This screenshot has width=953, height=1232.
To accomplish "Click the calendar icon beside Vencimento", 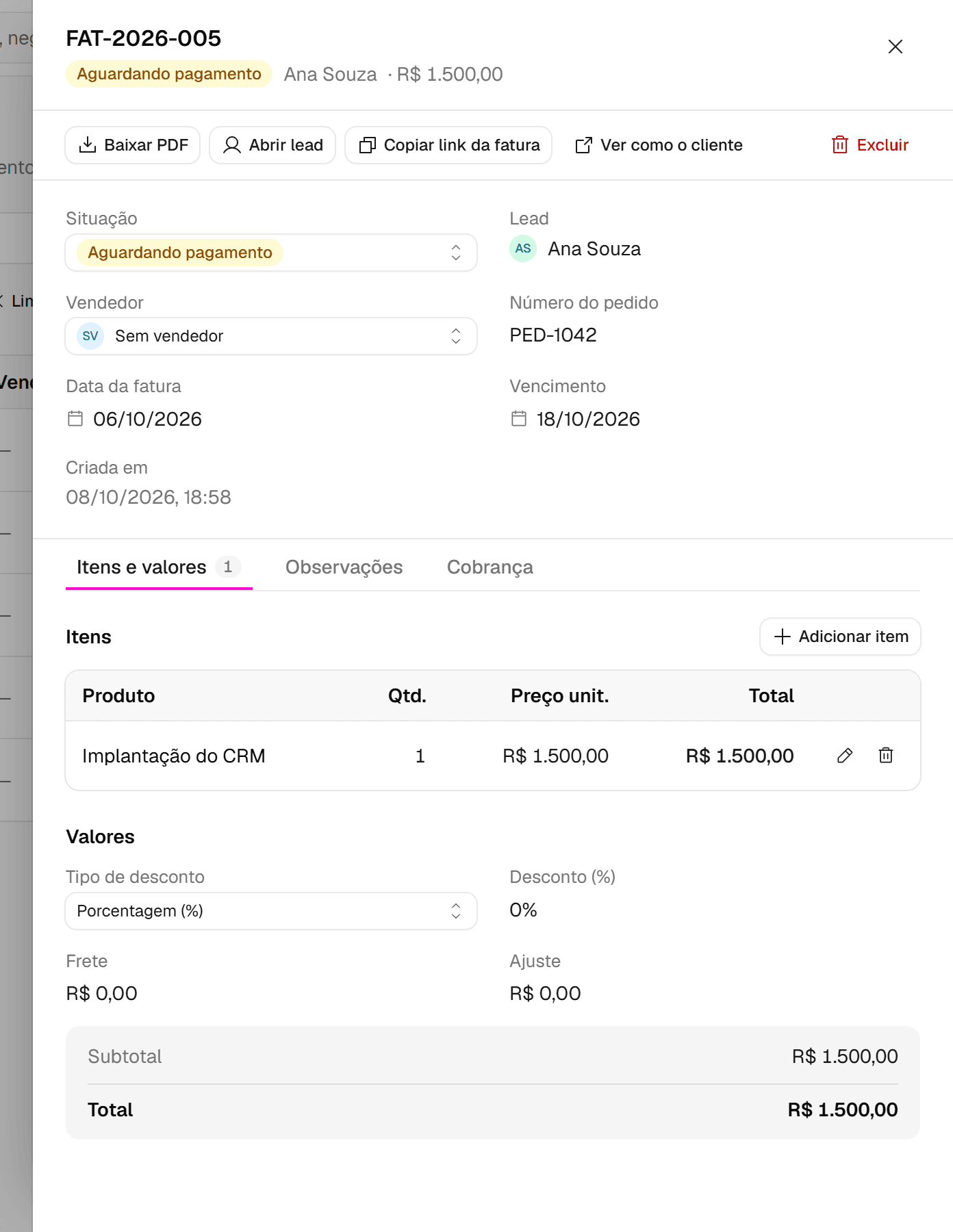I will (519, 418).
